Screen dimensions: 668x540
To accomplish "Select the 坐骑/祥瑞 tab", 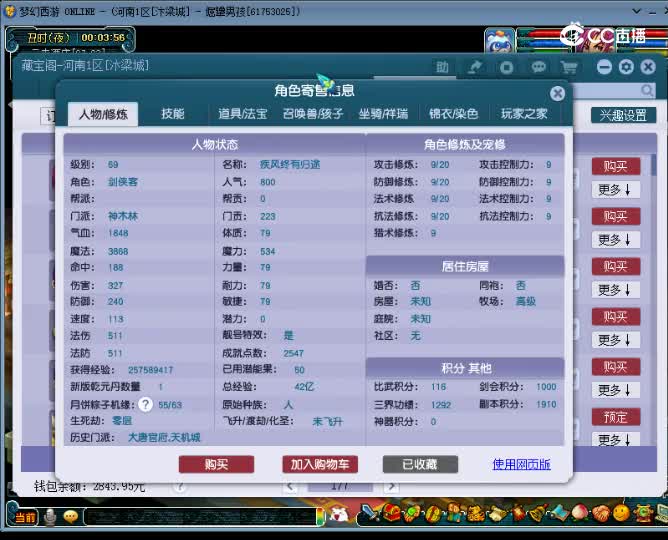I will pyautogui.click(x=383, y=114).
